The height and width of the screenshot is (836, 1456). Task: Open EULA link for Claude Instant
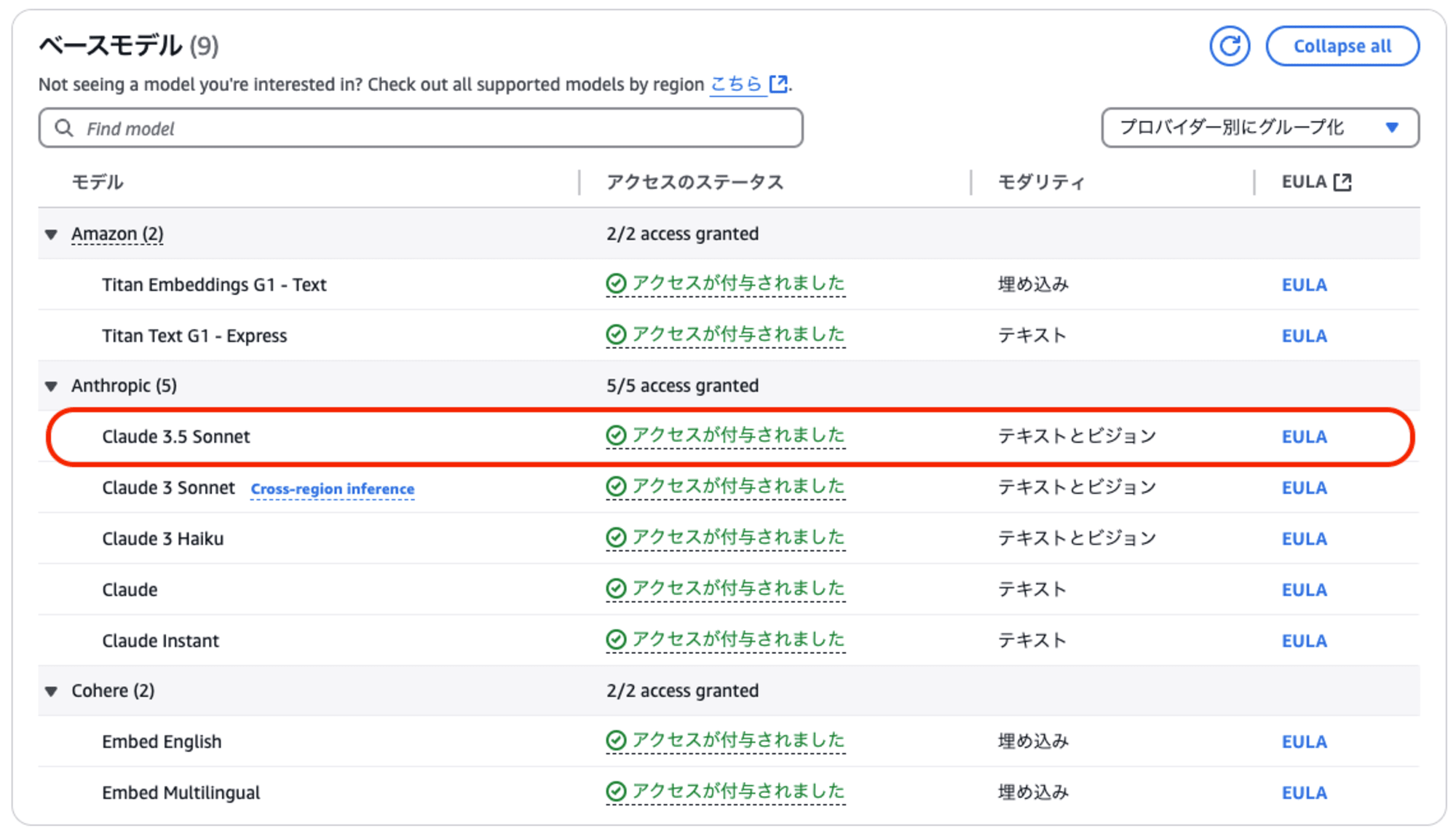(1304, 641)
